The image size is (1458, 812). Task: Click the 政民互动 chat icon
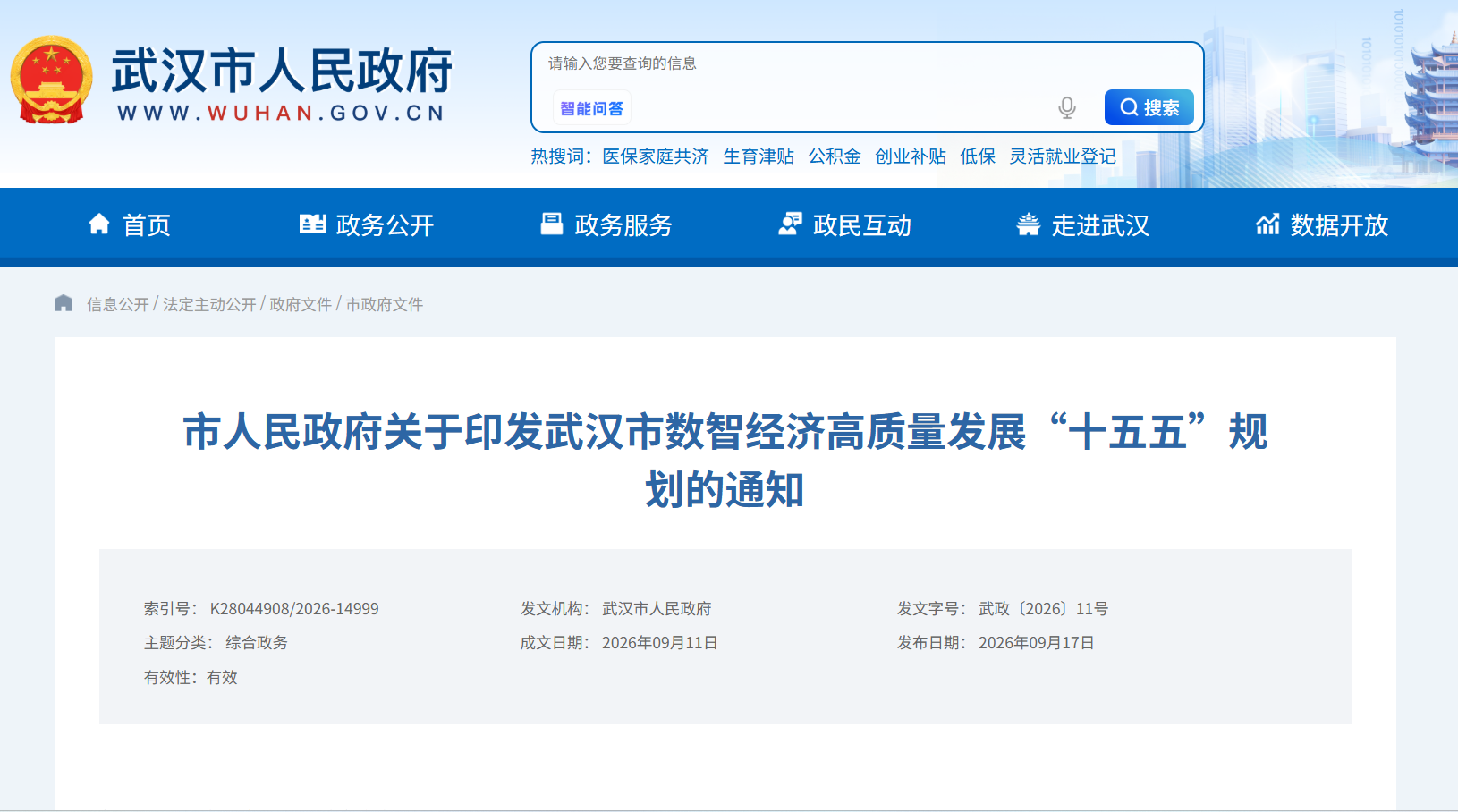point(790,224)
